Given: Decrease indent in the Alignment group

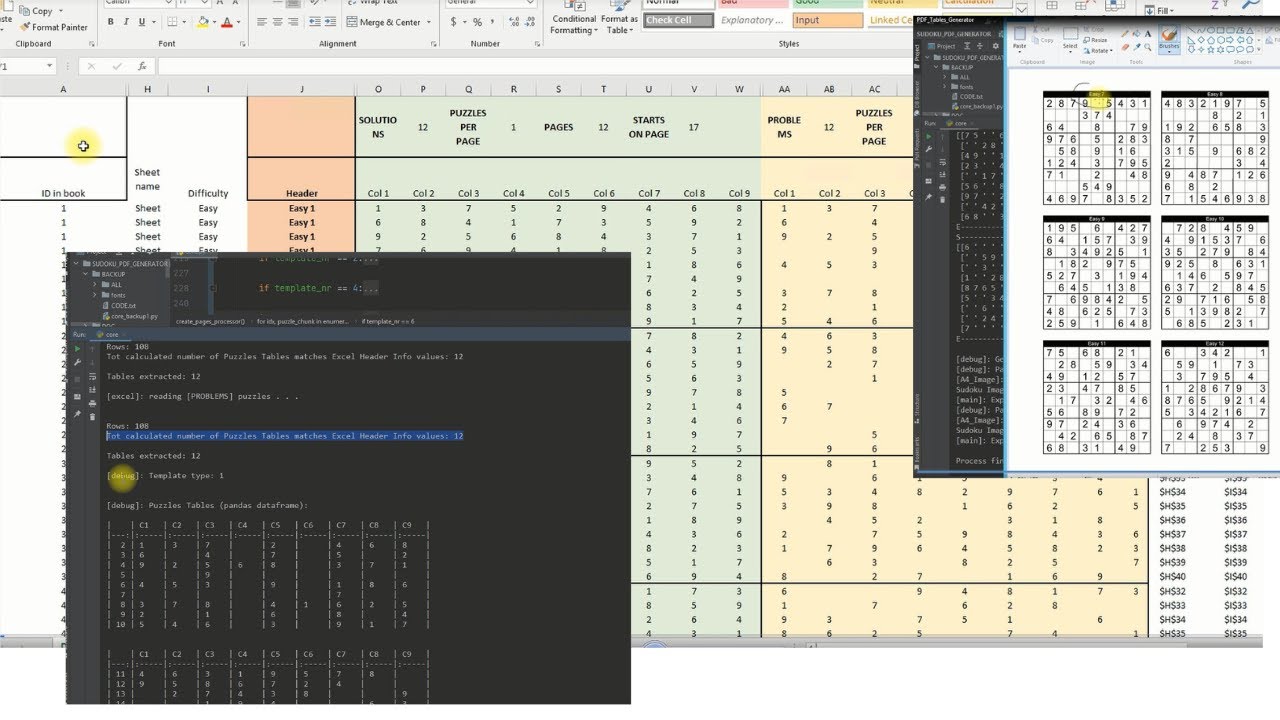Looking at the screenshot, I should (314, 22).
